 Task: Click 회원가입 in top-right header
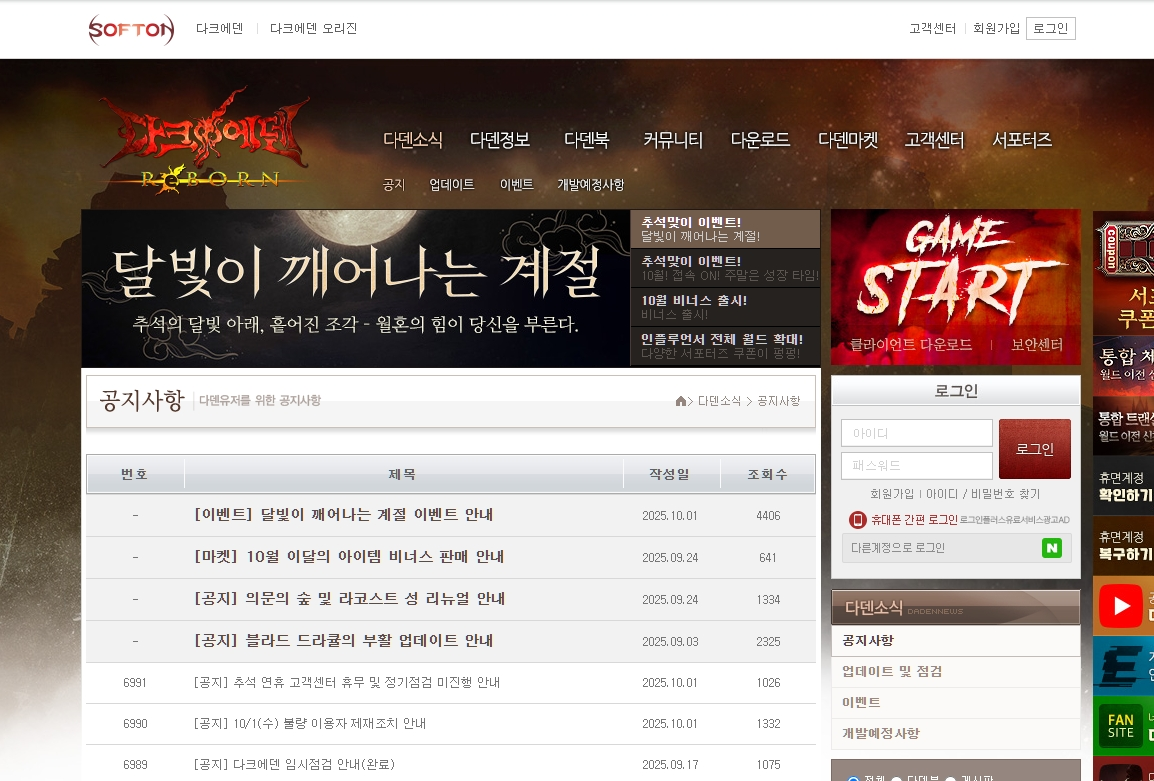click(x=997, y=29)
